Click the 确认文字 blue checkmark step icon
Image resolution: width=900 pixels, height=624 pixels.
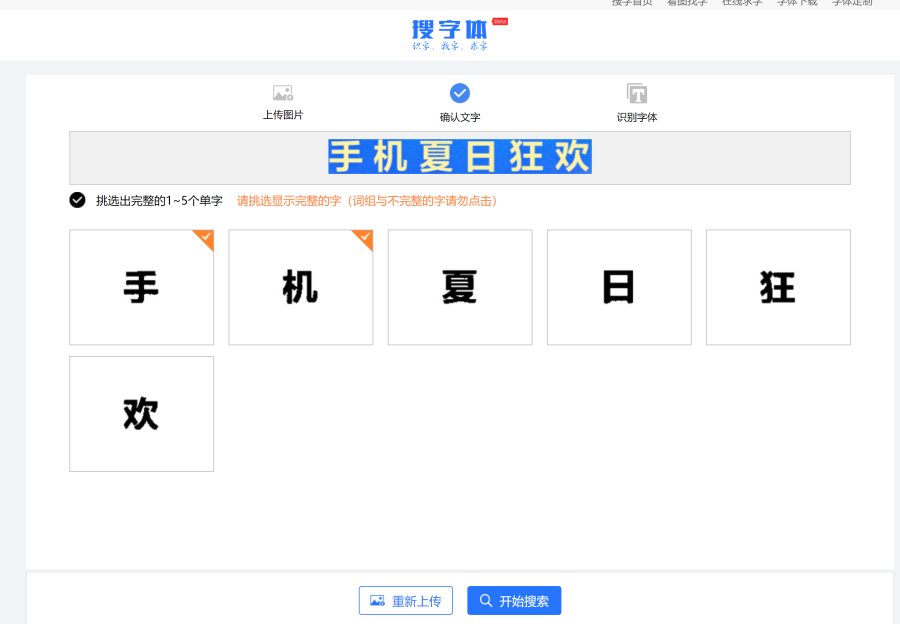[x=460, y=93]
